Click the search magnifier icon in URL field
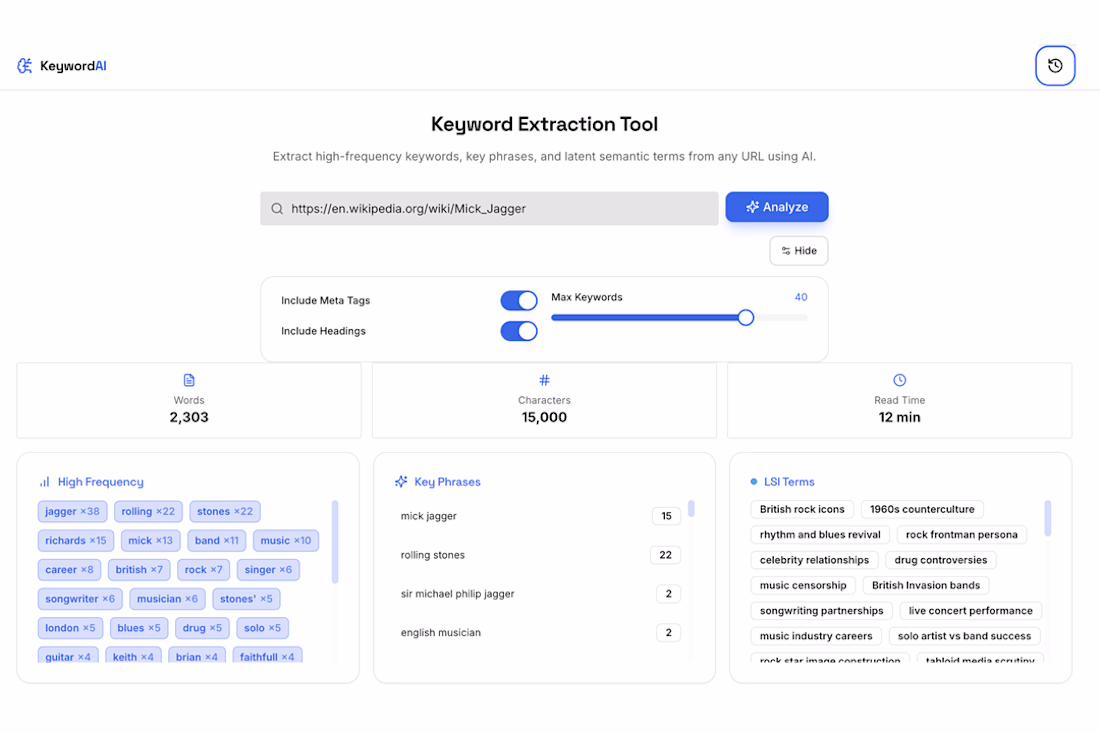This screenshot has height=733, width=1100. tap(277, 208)
